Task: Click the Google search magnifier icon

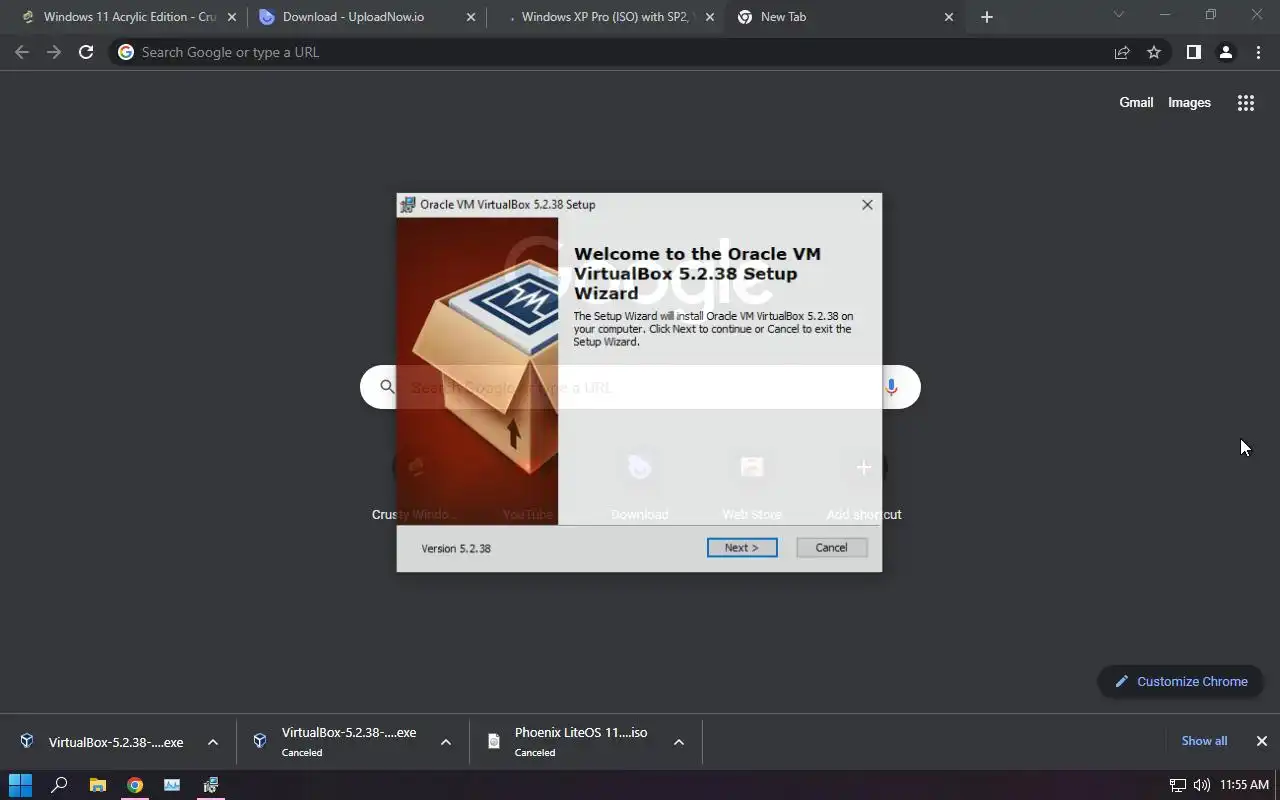Action: pyautogui.click(x=387, y=387)
